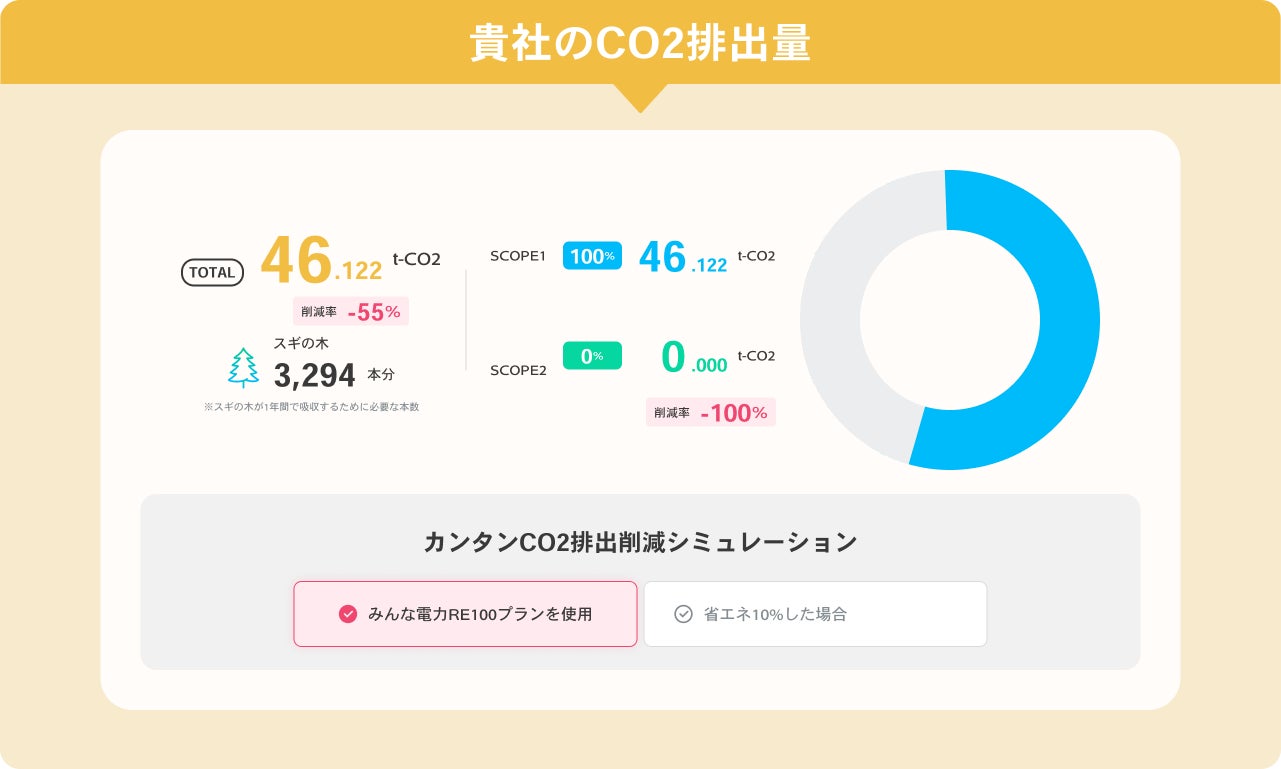Click the green 0% badge for SCOPE2
Screen dimensions: 1281x769
coord(592,356)
